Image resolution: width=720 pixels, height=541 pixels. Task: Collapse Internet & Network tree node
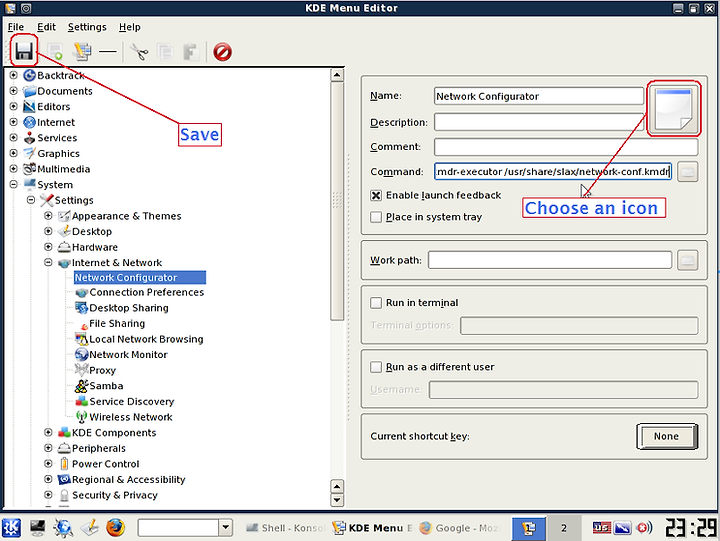[x=48, y=262]
